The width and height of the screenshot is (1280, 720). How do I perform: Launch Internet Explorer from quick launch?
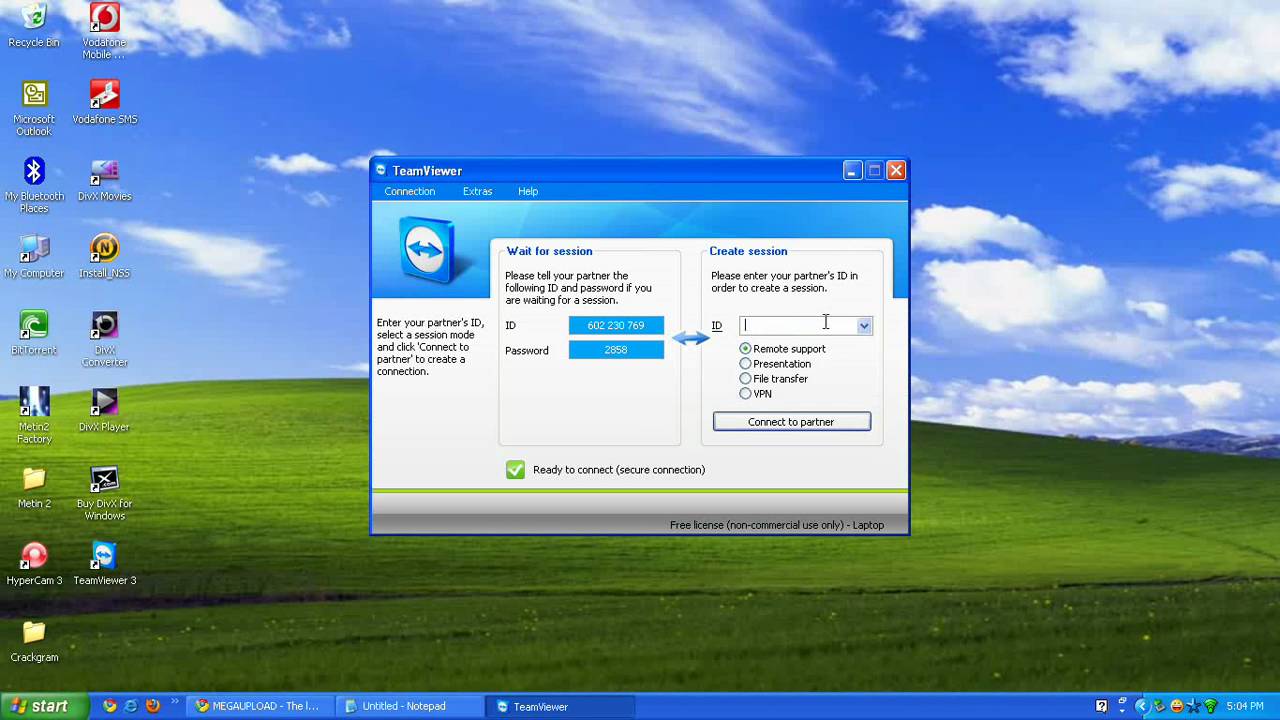coord(131,706)
